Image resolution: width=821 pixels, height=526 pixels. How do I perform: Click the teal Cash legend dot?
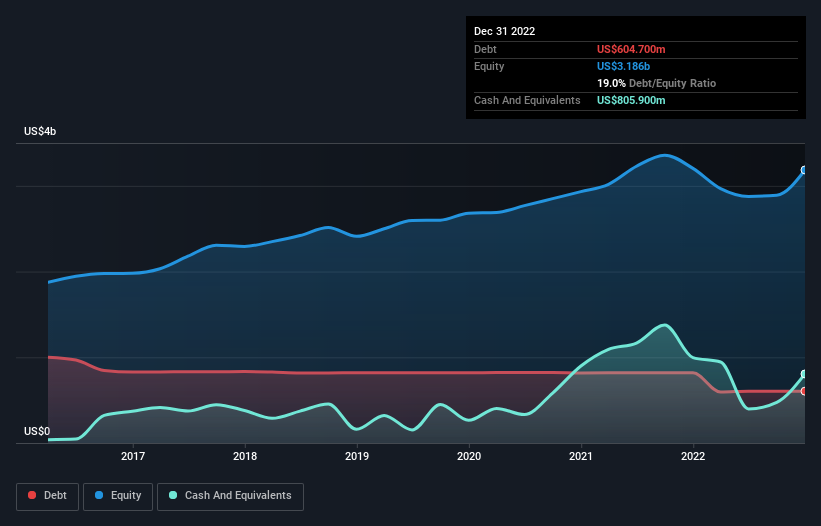[x=173, y=495]
